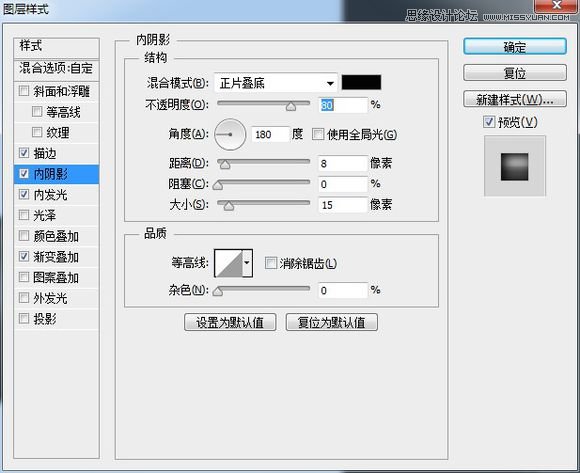Screen dimensions: 580x473
Task: Select 混合选项:自定 in the styles list
Action: [57, 69]
